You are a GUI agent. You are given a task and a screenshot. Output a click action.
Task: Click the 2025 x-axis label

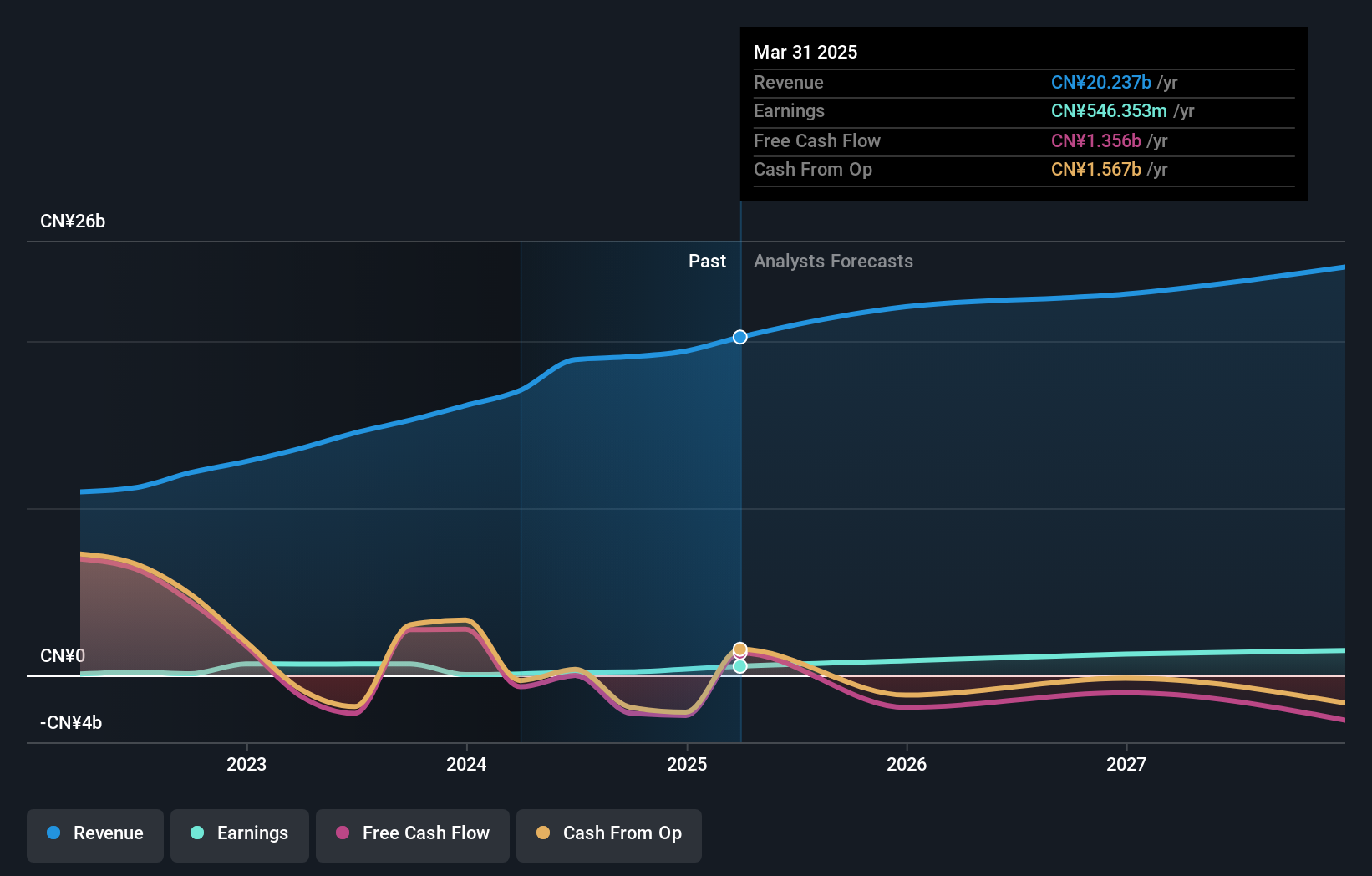click(687, 764)
